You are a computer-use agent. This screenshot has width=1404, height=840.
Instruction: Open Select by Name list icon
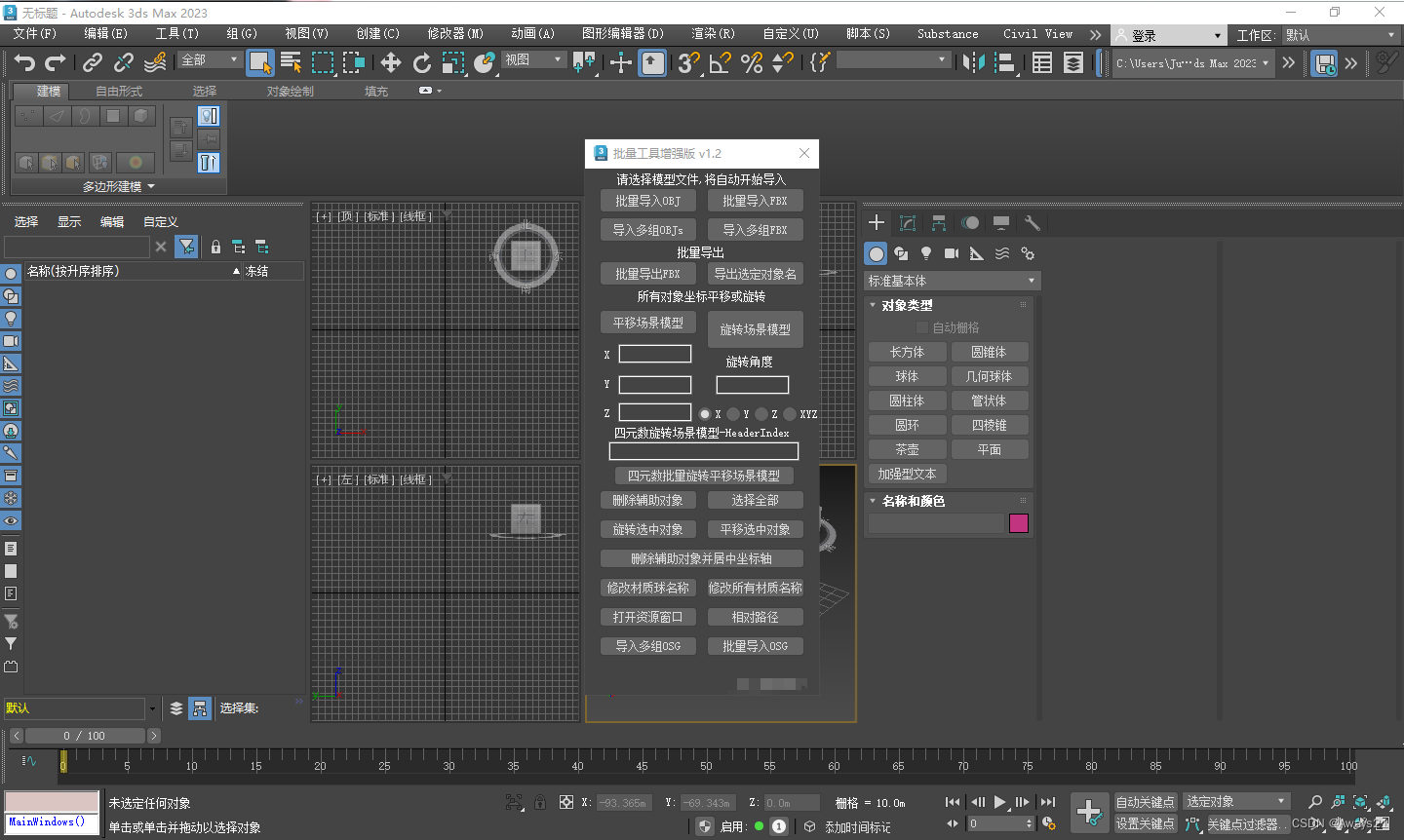point(292,63)
